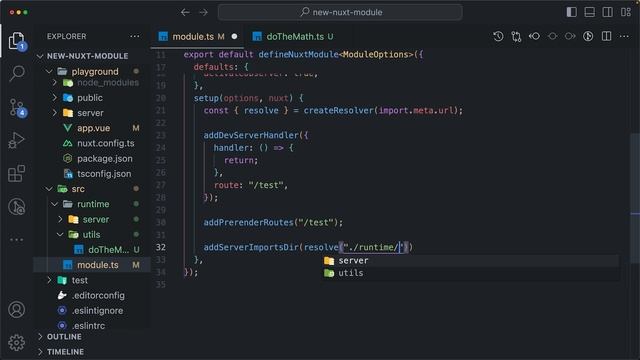Go to next revision icon in editor toolbar
This screenshot has height=360, width=640.
pos(570,36)
